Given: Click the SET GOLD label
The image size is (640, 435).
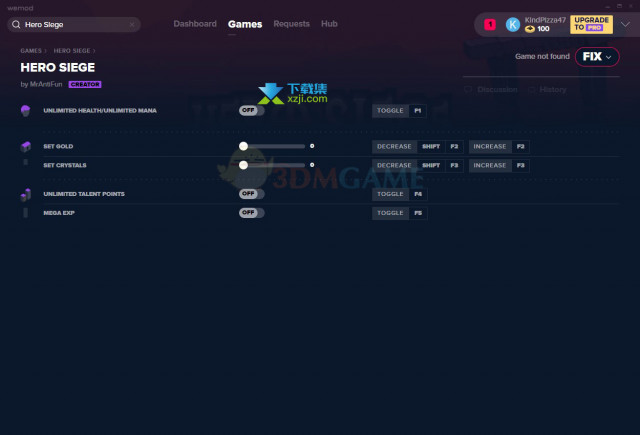Looking at the screenshot, I should pyautogui.click(x=58, y=146).
